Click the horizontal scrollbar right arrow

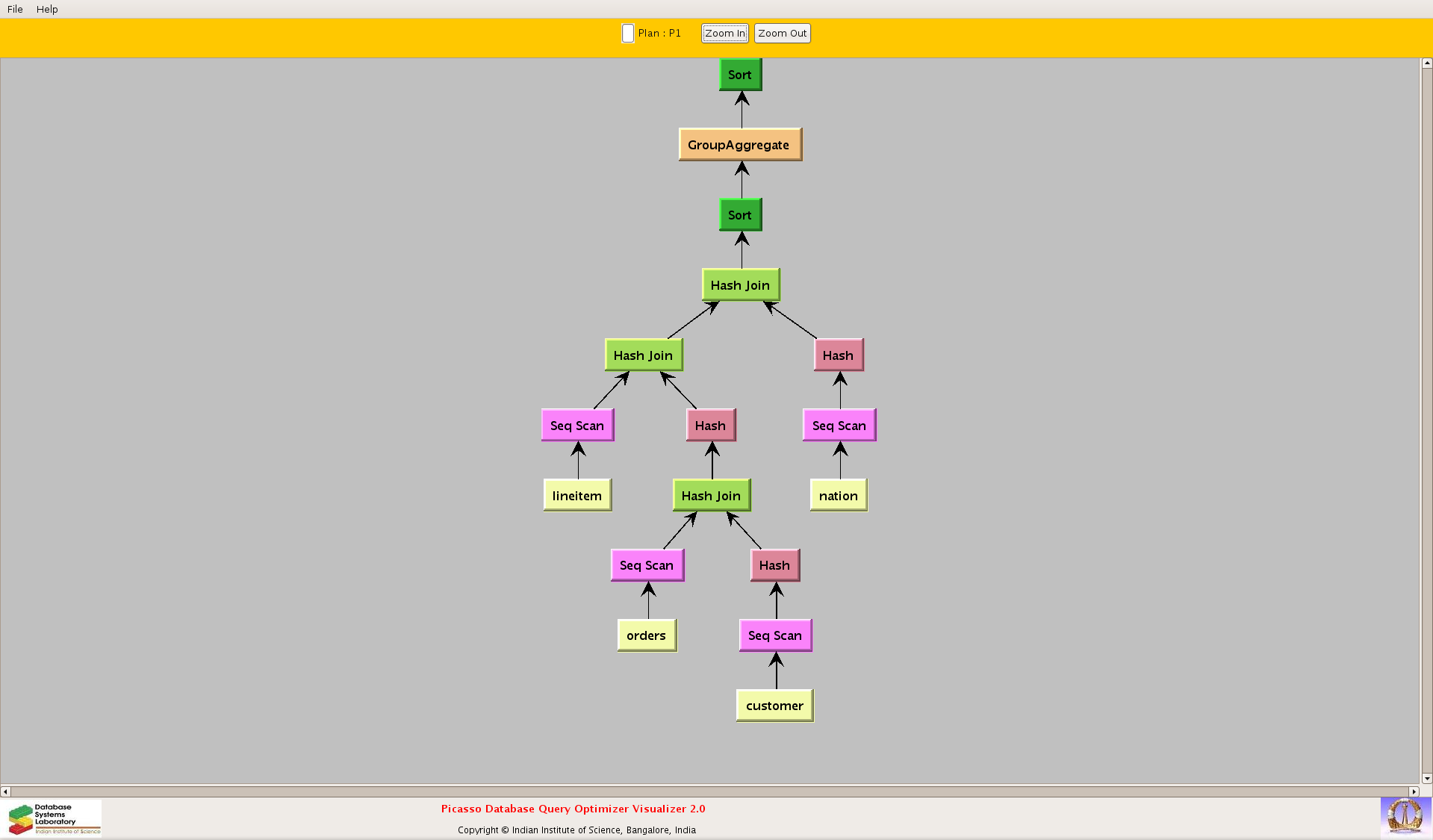(1414, 791)
